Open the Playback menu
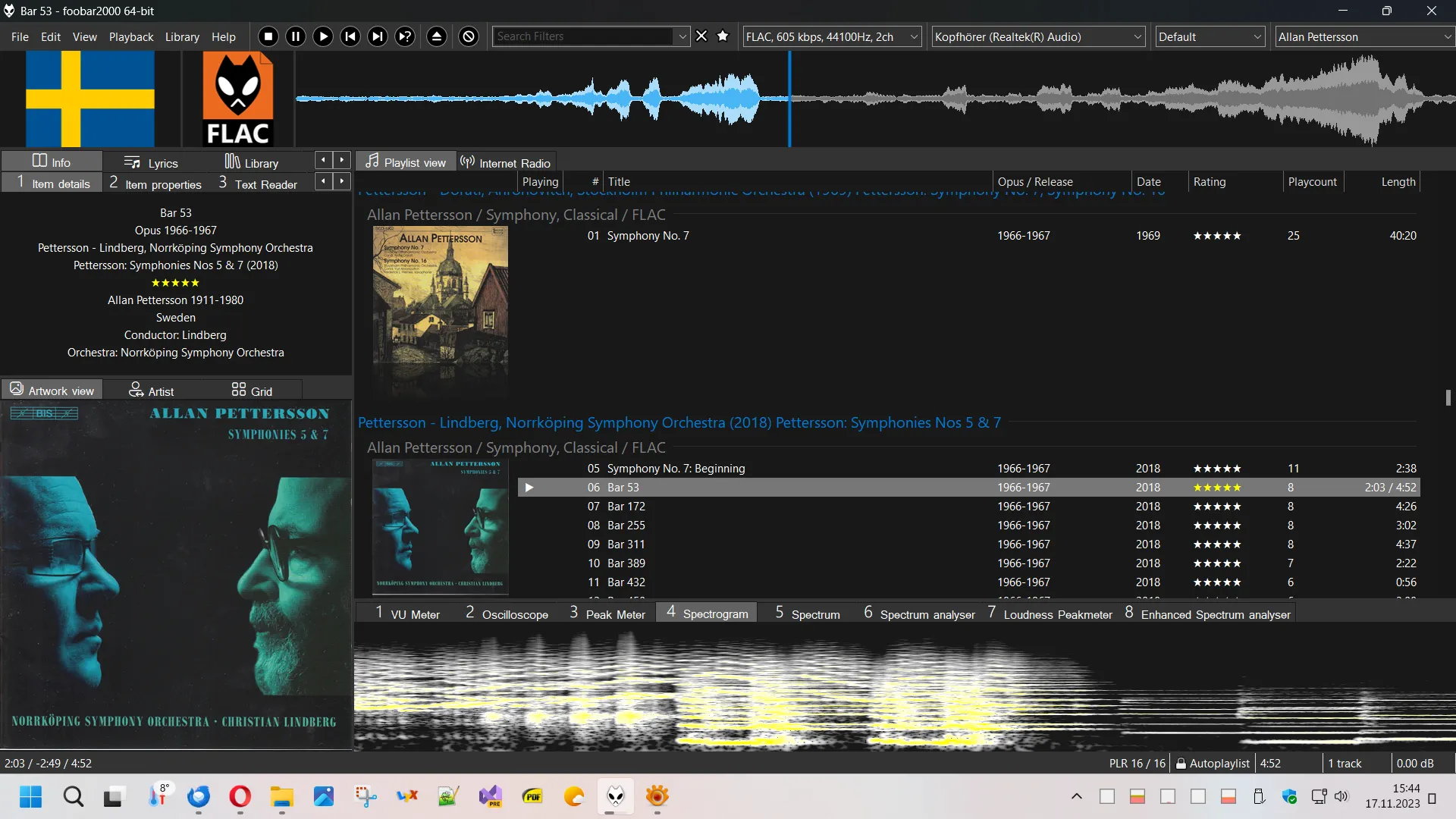The image size is (1456, 819). coord(130,36)
